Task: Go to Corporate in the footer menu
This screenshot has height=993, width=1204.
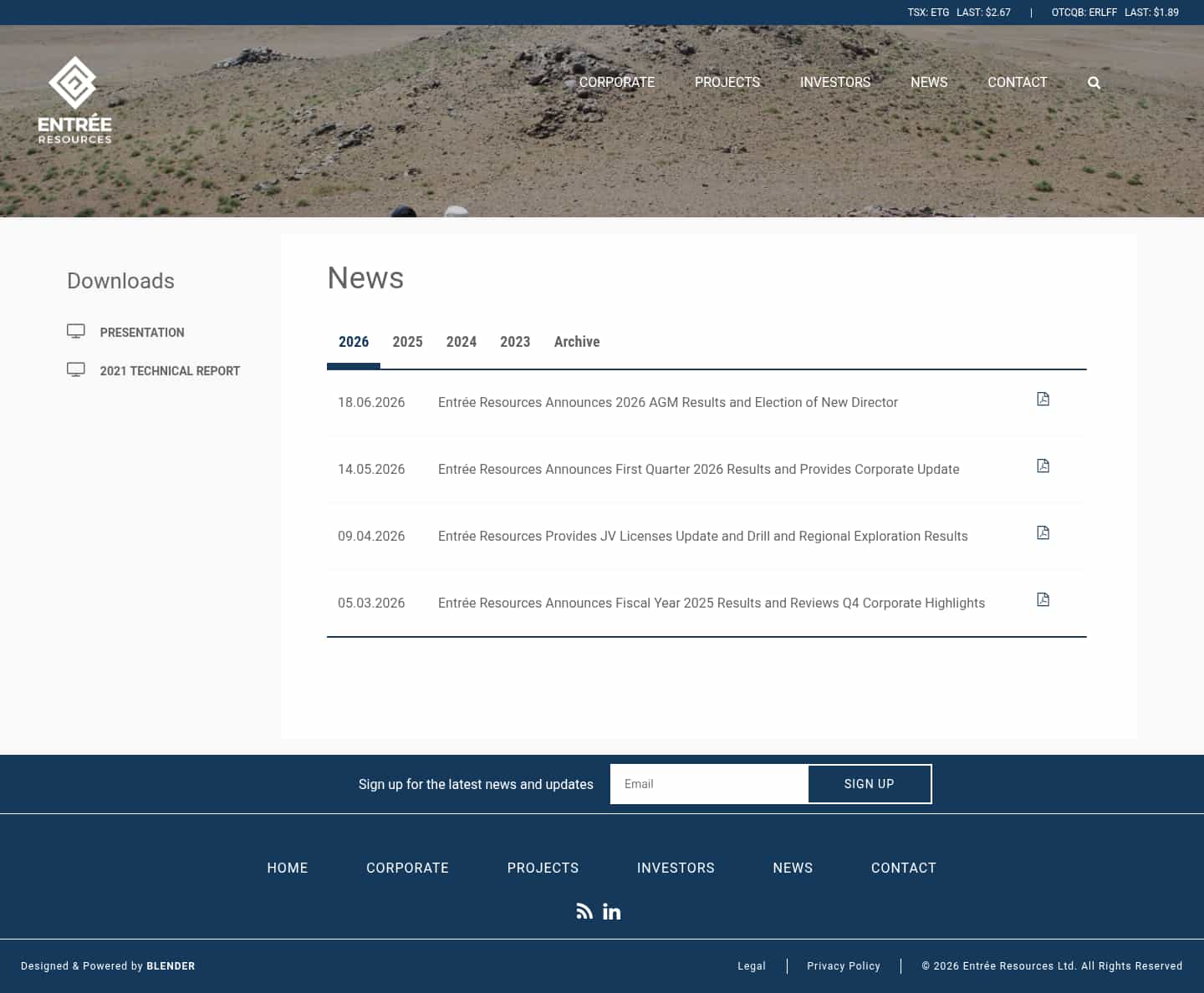Action: click(407, 868)
